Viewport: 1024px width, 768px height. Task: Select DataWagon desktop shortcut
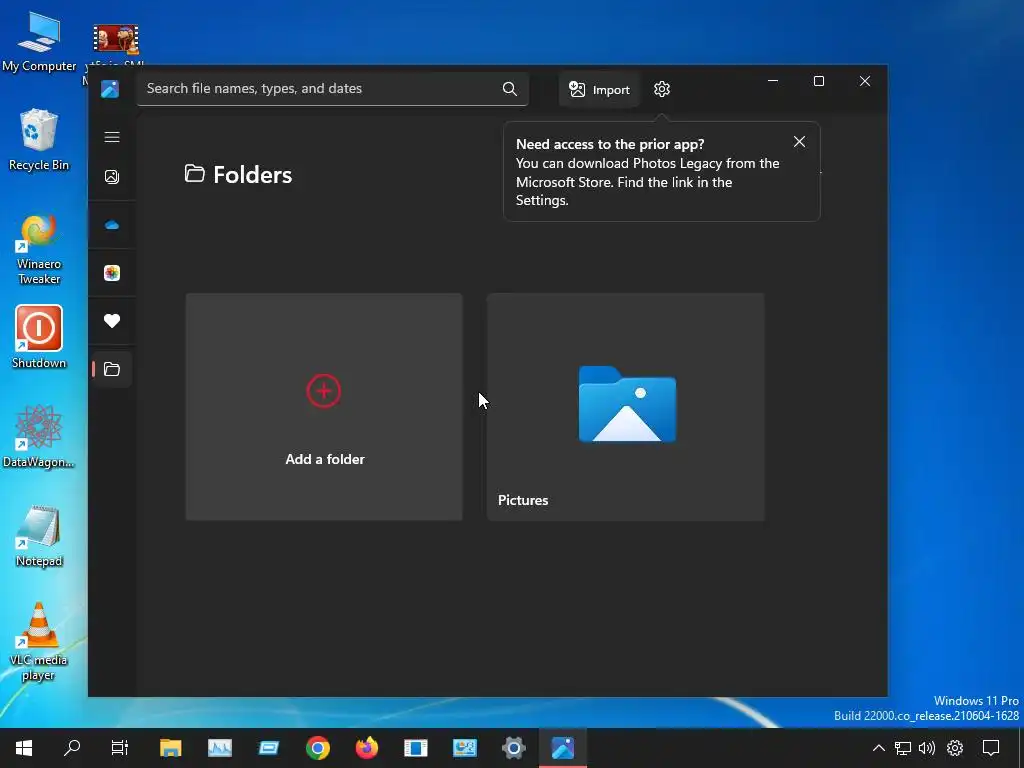[x=39, y=436]
